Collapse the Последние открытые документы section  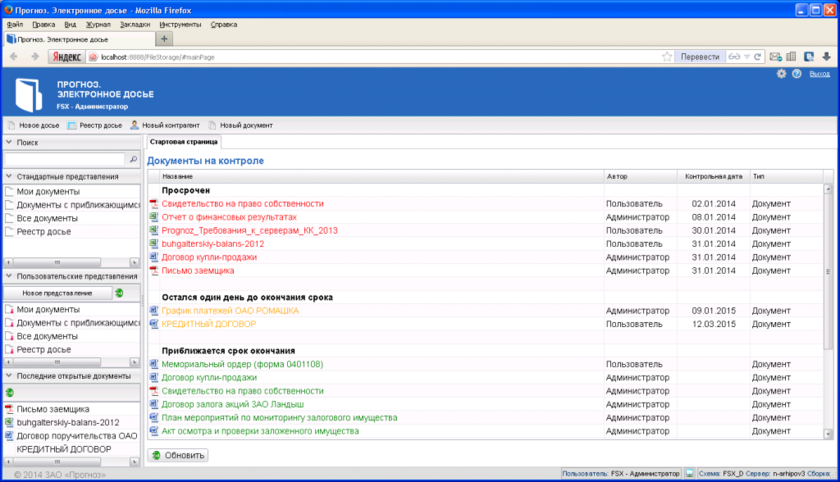point(9,375)
